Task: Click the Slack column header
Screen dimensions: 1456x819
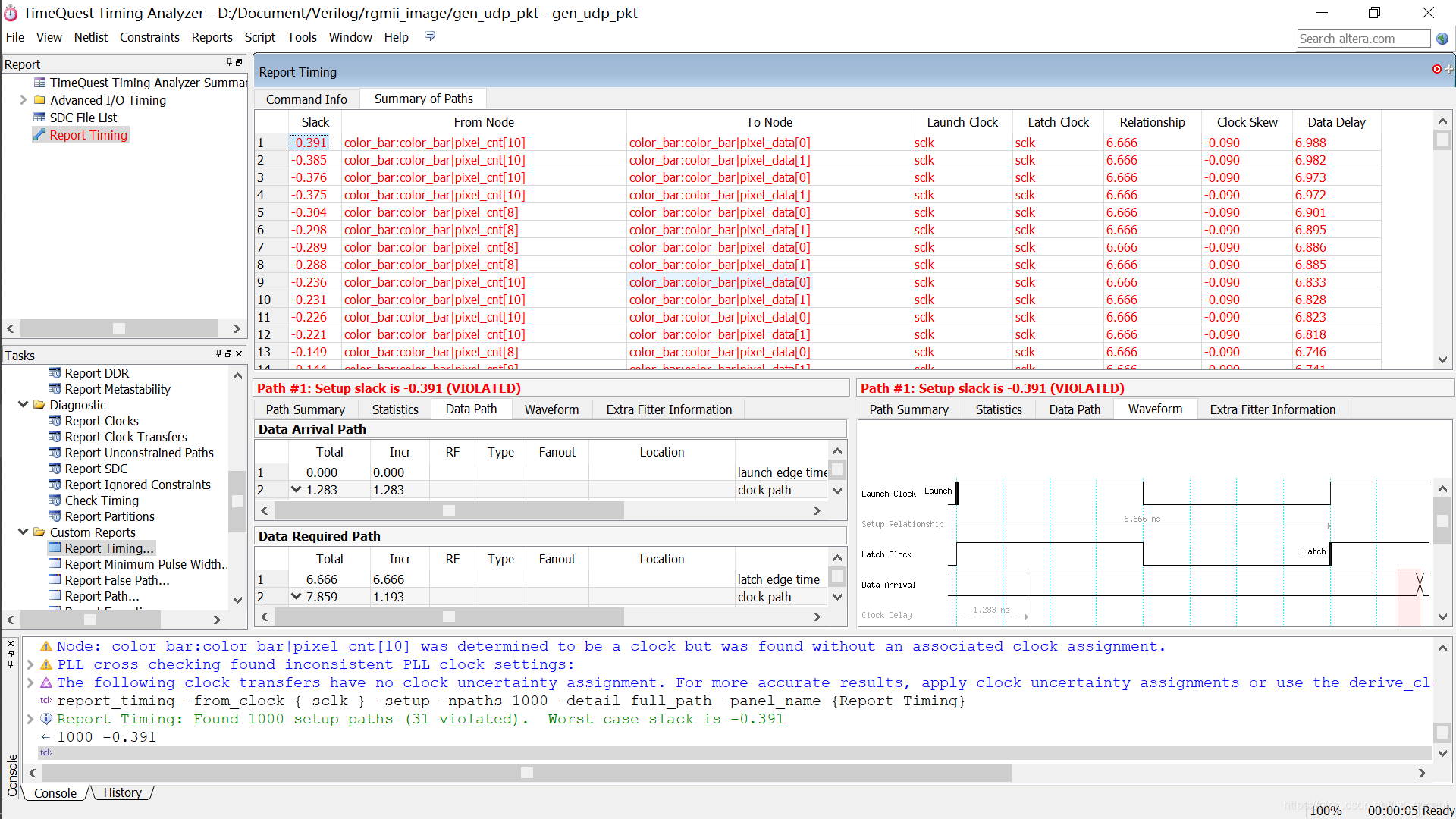Action: pos(315,122)
